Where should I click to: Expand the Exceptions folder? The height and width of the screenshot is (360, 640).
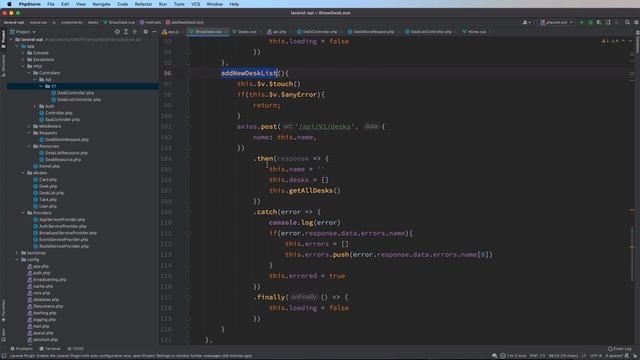point(23,60)
